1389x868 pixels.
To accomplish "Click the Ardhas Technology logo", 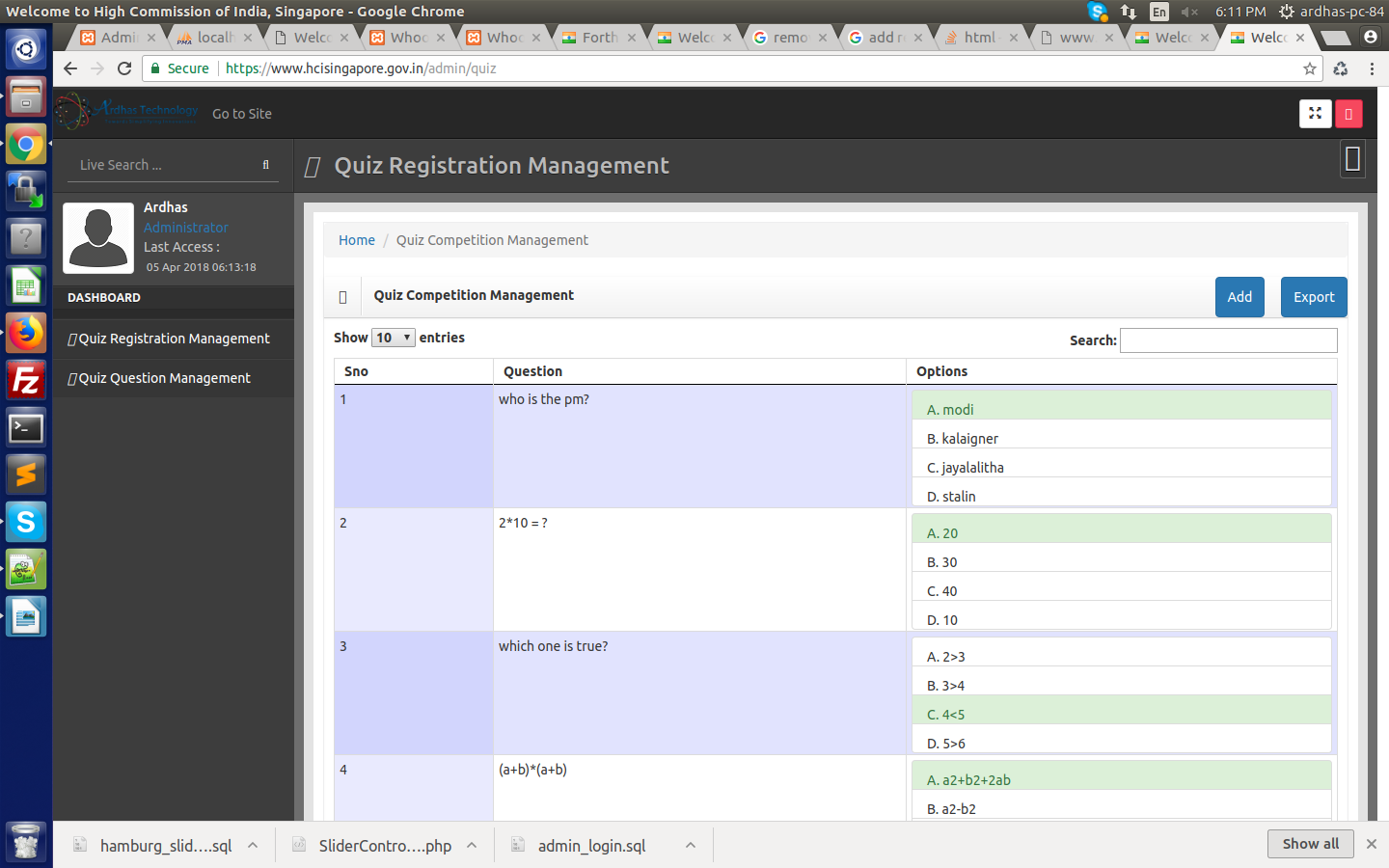I will point(126,112).
